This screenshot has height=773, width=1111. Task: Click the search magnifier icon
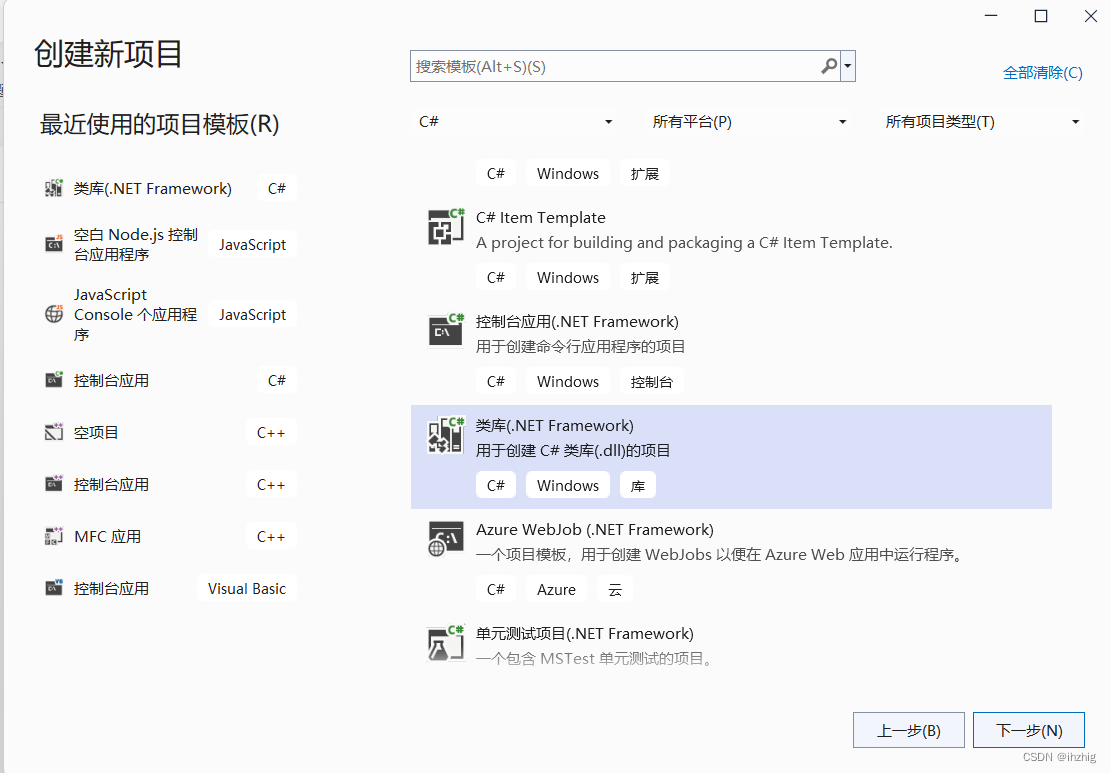829,66
